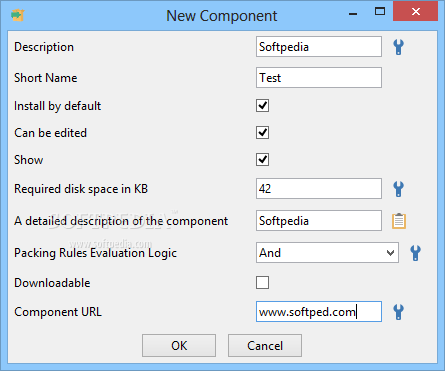Close the New Component dialog
This screenshot has height=371, width=445.
pos(415,12)
